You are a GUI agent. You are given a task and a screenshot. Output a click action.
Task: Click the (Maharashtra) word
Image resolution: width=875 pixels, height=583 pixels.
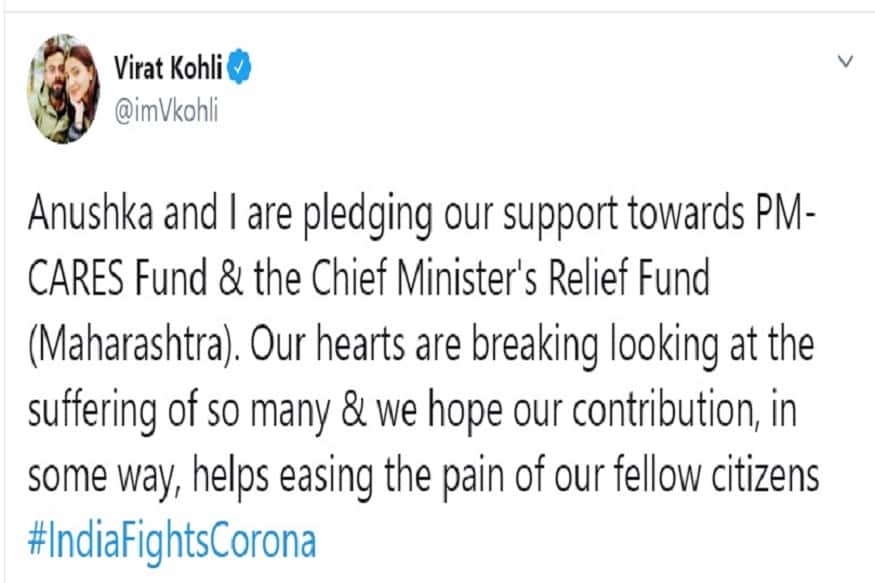132,346
